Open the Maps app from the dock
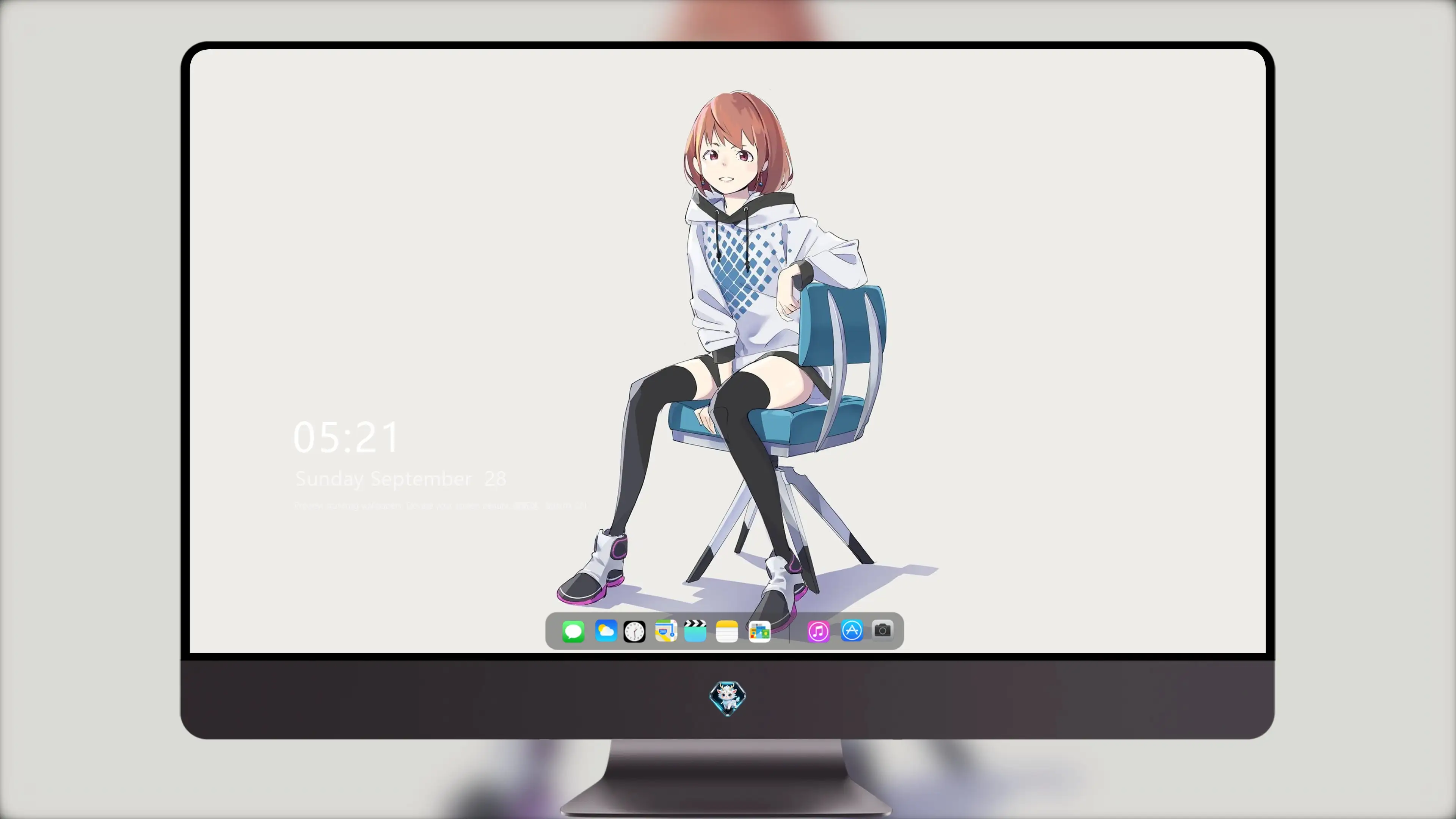The height and width of the screenshot is (819, 1456). 666,631
